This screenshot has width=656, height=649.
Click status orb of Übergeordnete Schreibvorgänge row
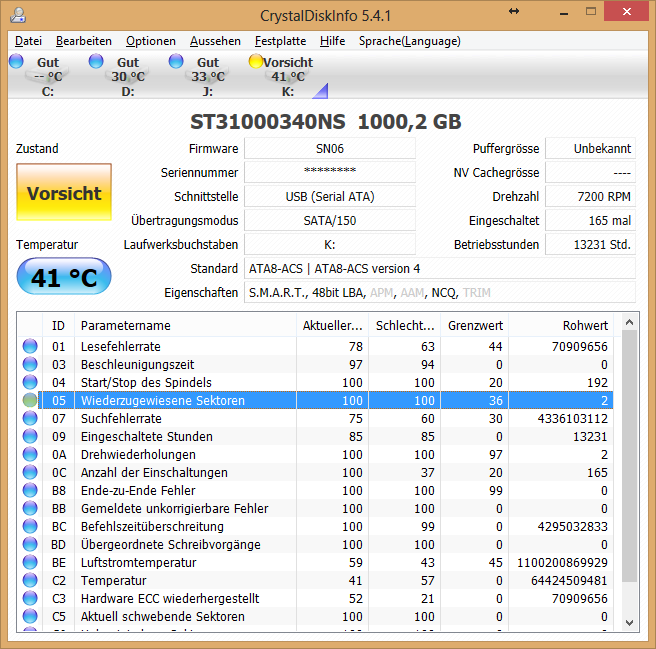point(30,544)
